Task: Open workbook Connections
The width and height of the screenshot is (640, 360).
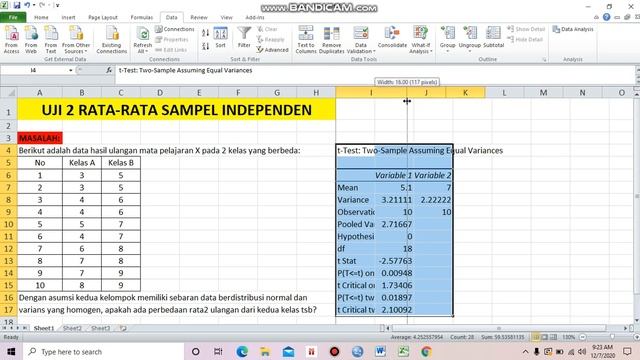Action: [174, 29]
